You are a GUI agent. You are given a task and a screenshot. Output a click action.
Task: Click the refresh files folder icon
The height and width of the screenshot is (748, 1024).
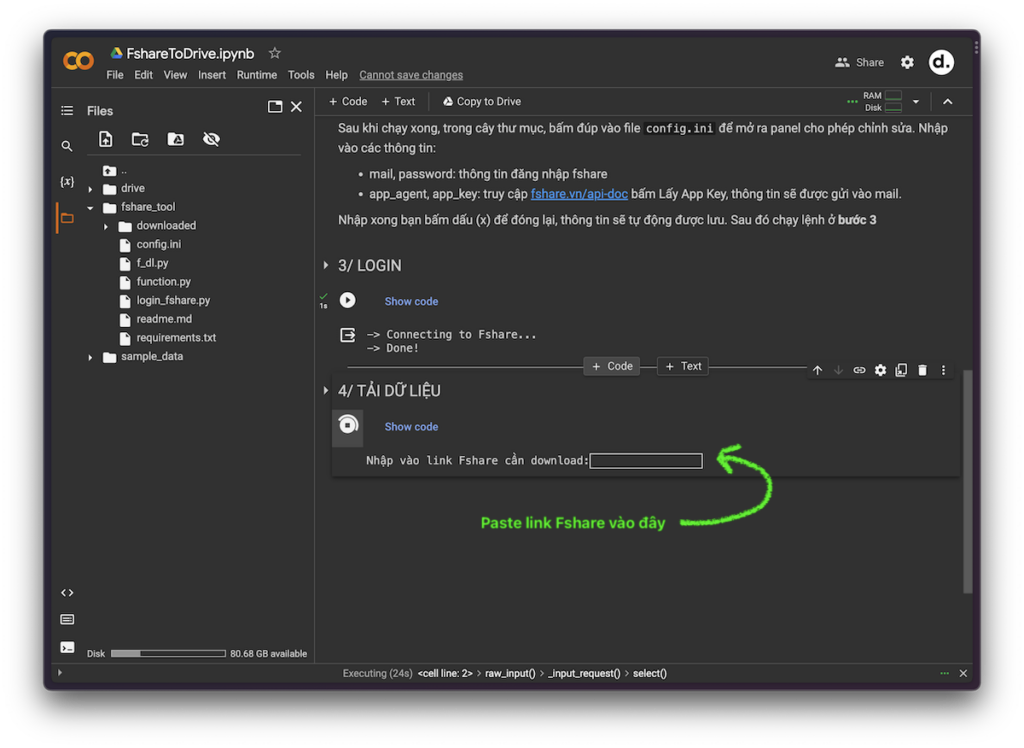[x=140, y=140]
